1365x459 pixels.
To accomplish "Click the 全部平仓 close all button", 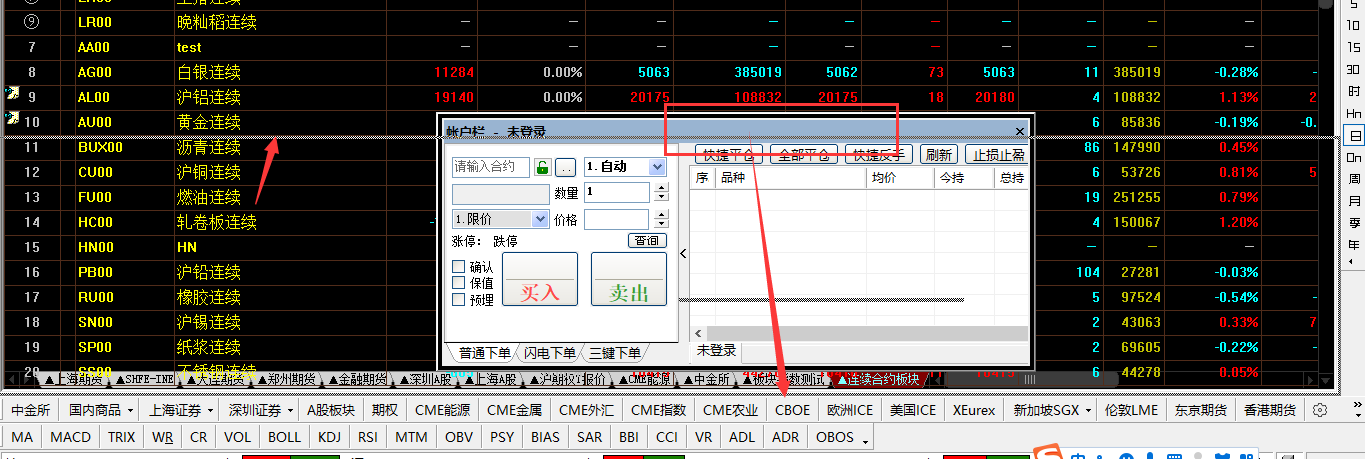I will click(804, 155).
